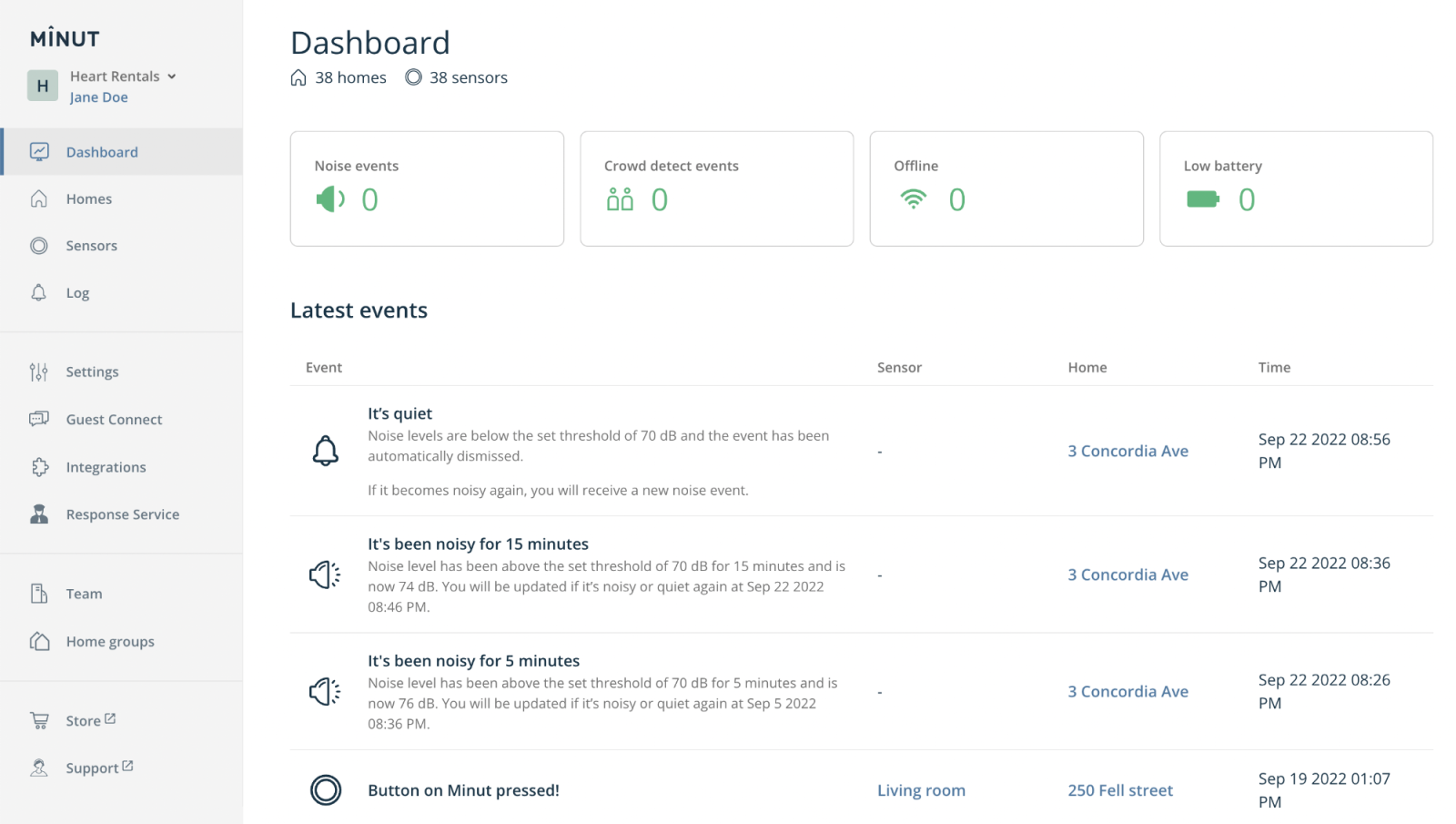
Task: Open the Living room sensor link
Action: pos(921,790)
